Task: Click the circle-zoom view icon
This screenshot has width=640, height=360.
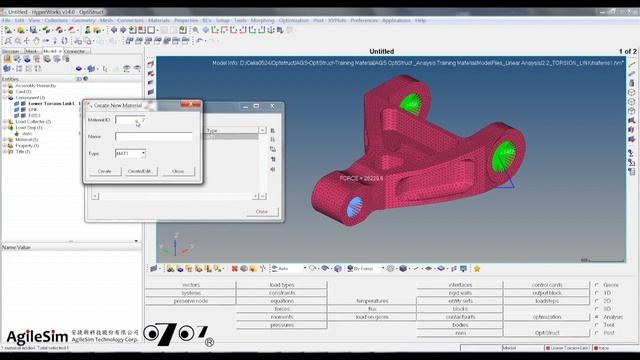Action: tap(18, 40)
